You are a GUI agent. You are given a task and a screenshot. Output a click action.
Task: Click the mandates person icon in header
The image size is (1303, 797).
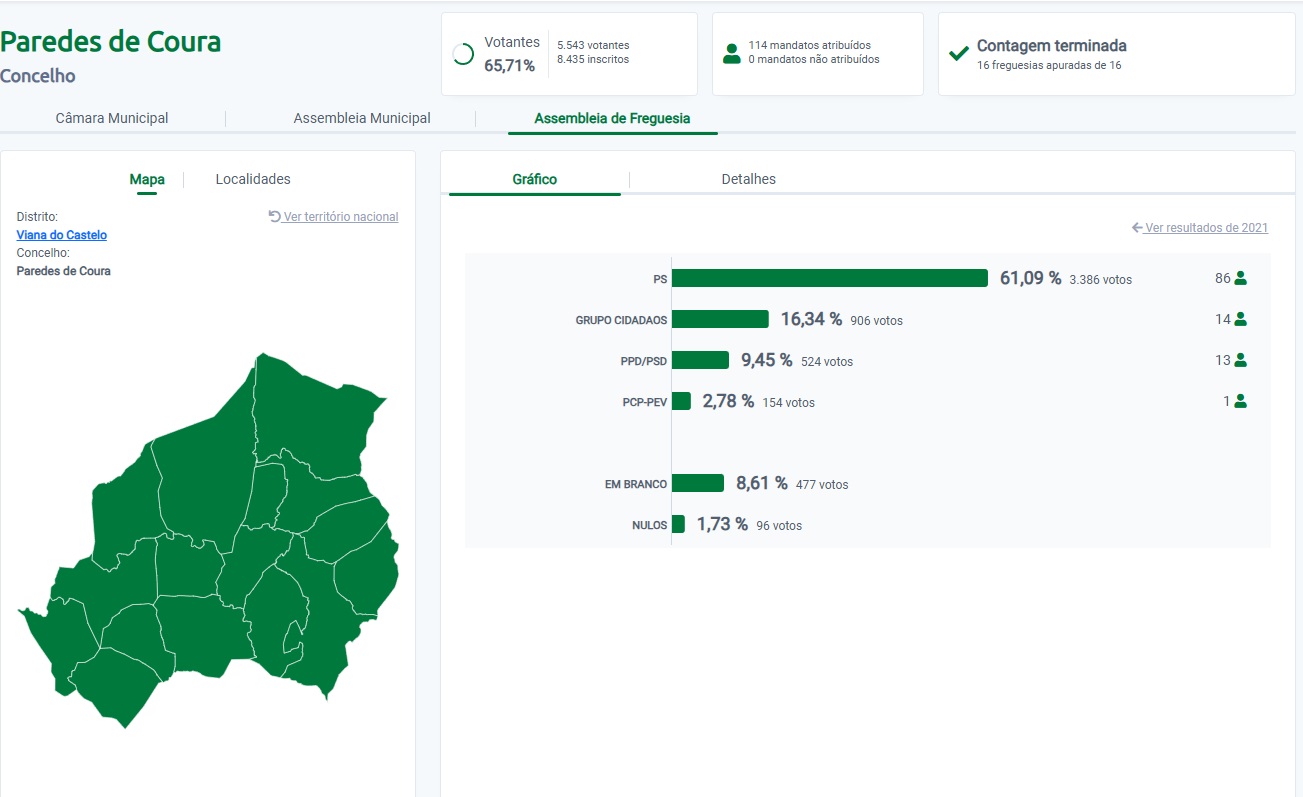point(732,53)
